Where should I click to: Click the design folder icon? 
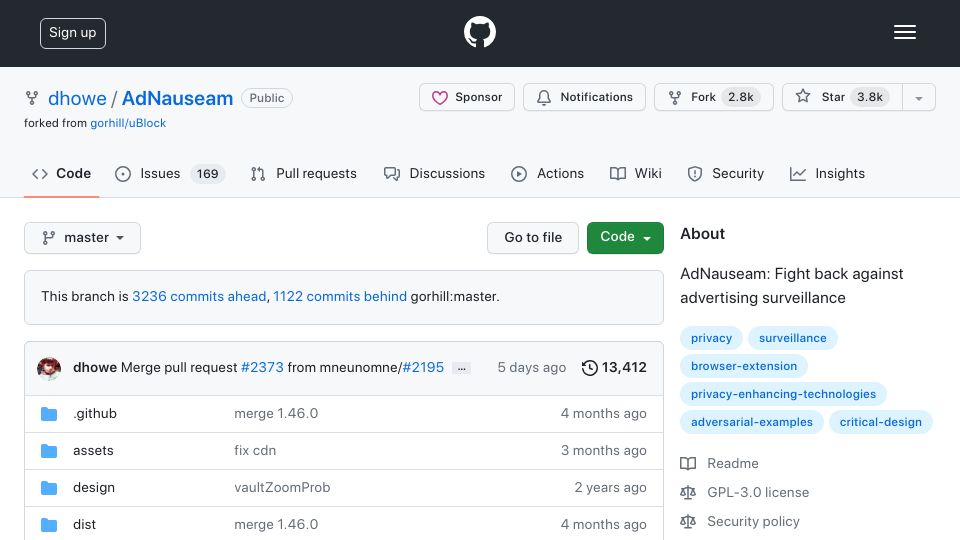49,488
